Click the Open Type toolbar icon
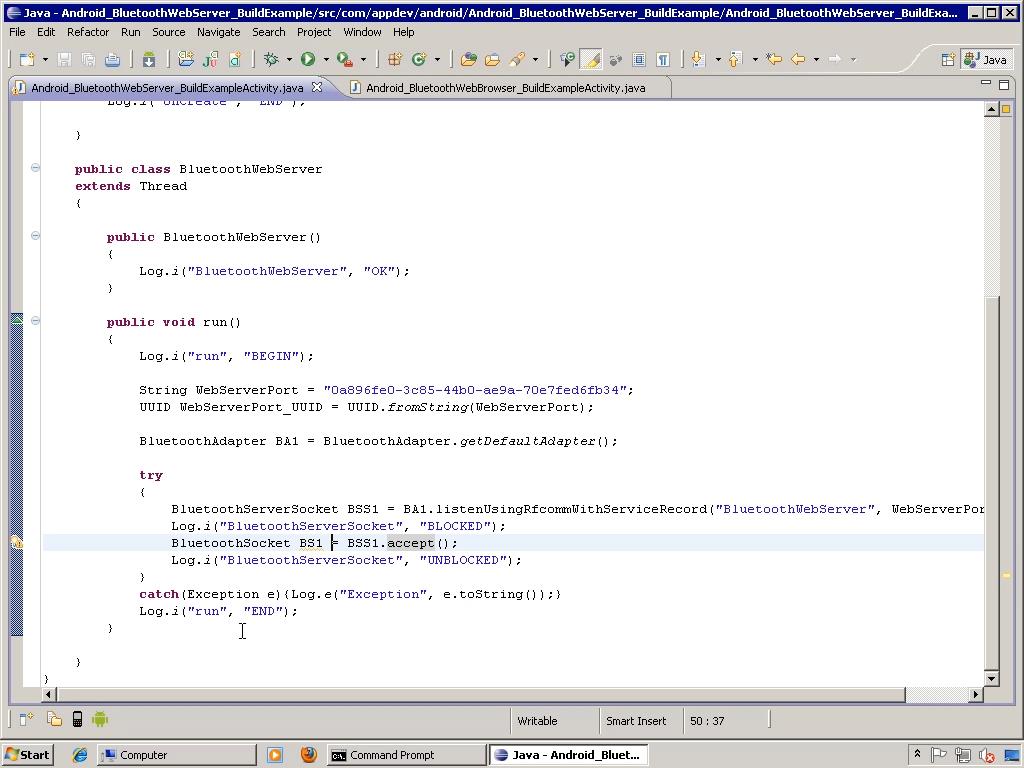Image resolution: width=1024 pixels, height=768 pixels. click(468, 59)
